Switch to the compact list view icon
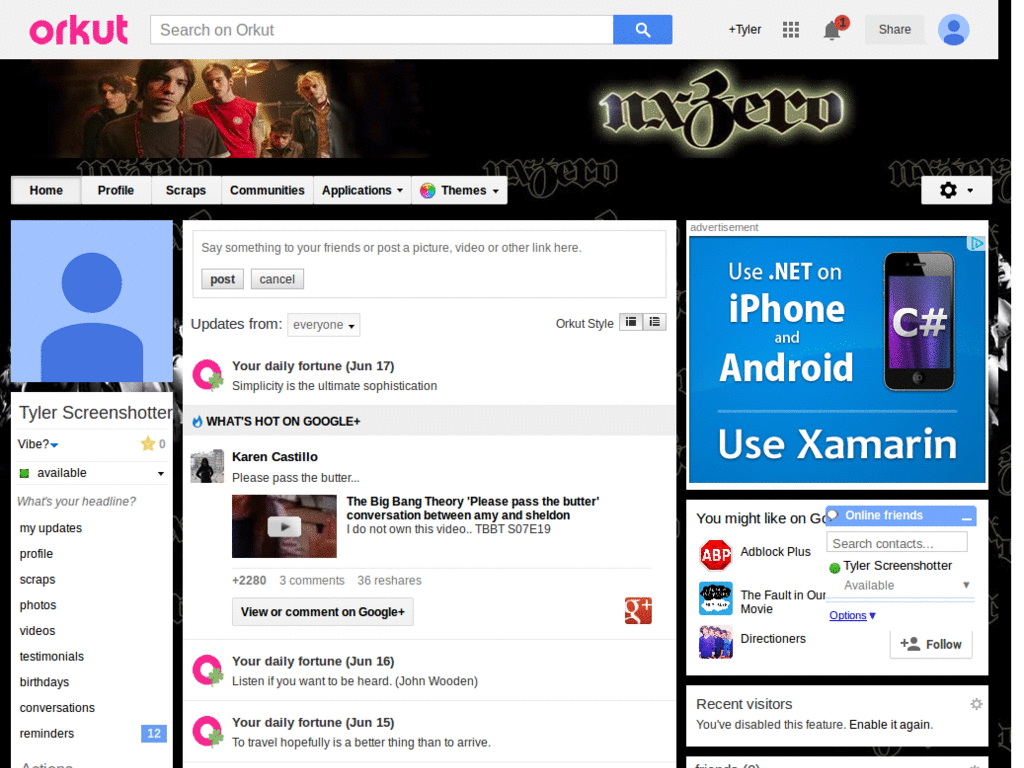 (x=631, y=322)
